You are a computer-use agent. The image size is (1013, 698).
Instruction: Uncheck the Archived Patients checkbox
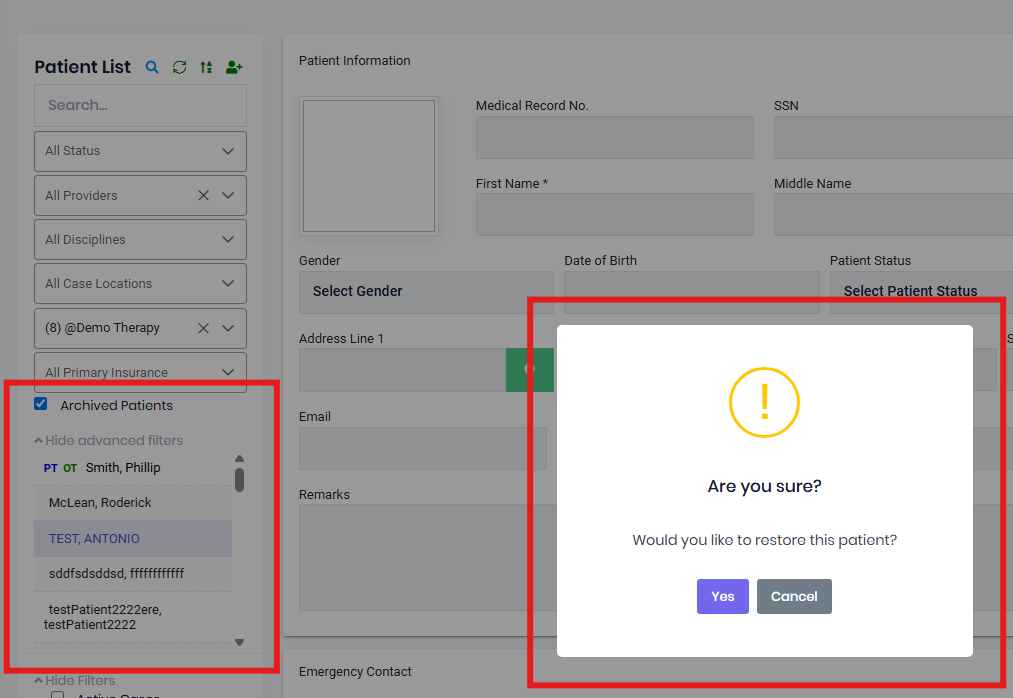point(41,404)
